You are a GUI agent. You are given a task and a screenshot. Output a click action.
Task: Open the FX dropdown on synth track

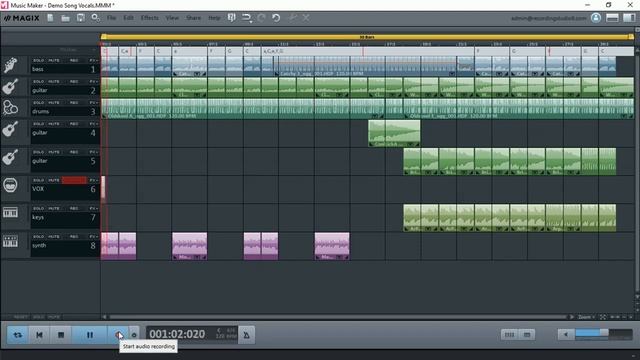click(x=93, y=237)
